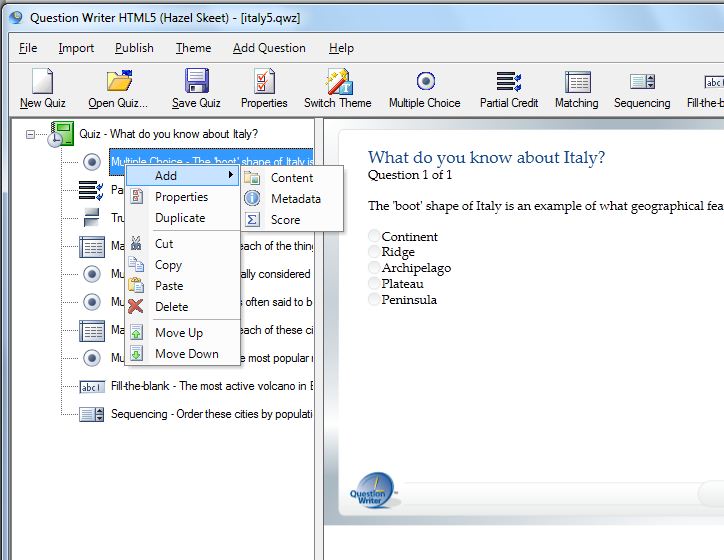
Task: Select Sequencing cities by population row
Action: [212, 414]
